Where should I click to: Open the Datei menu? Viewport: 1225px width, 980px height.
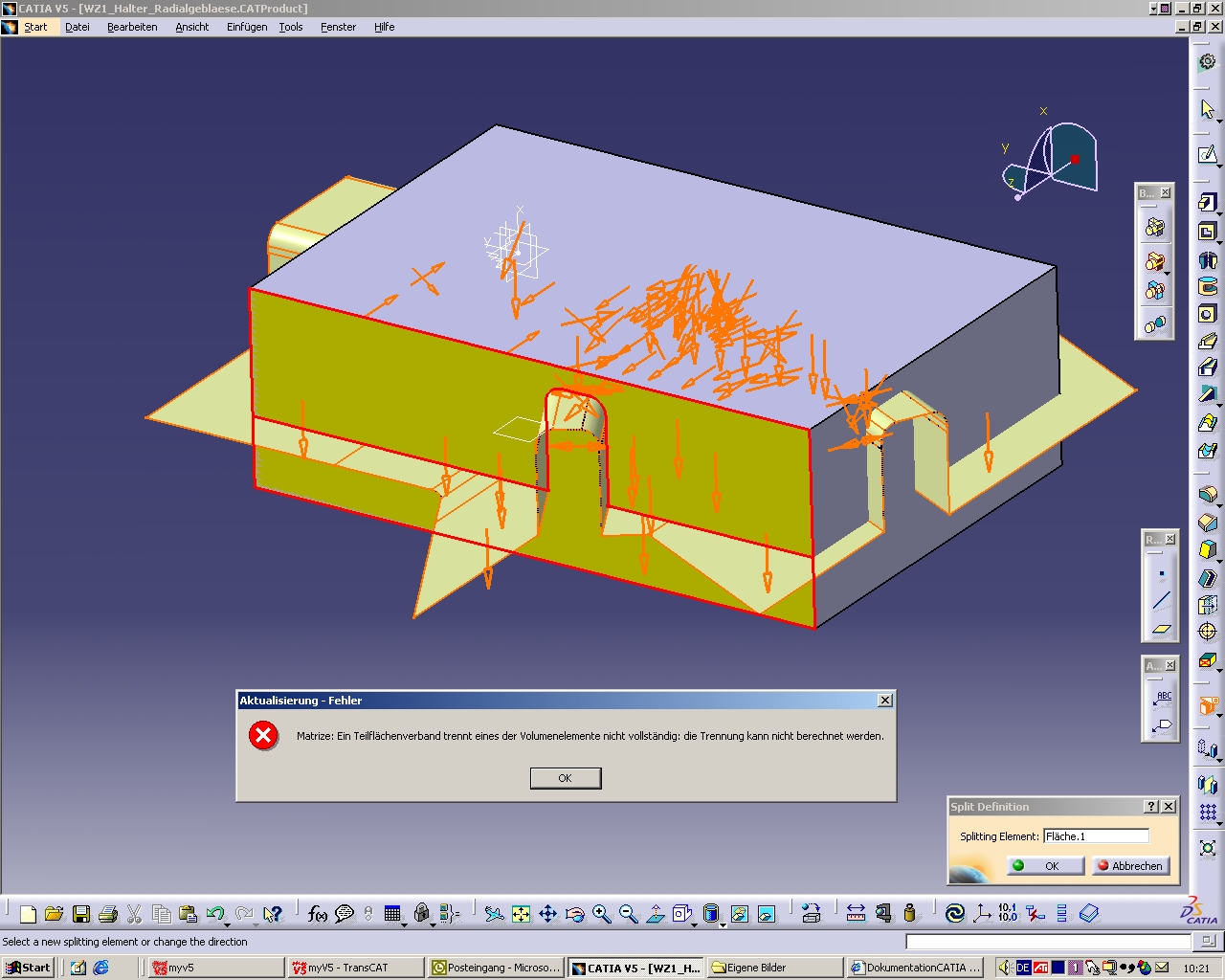click(78, 27)
